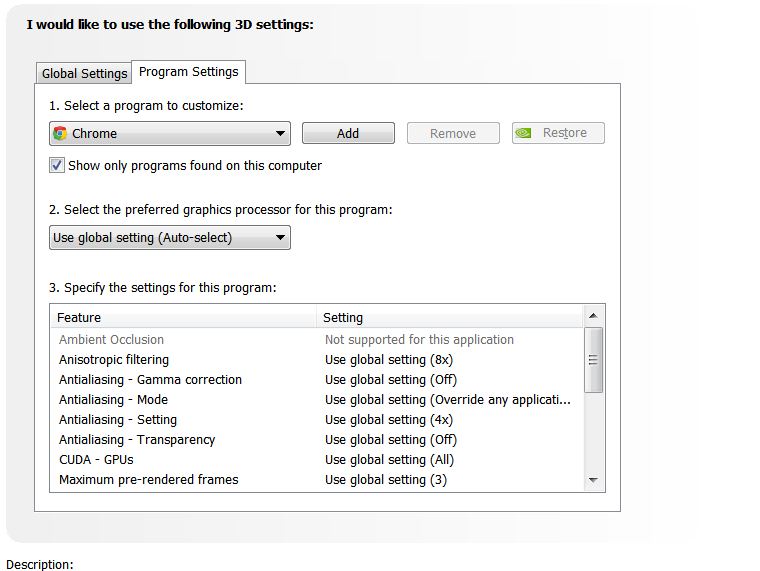
Task: Switch to the Global Settings tab
Action: (x=84, y=73)
